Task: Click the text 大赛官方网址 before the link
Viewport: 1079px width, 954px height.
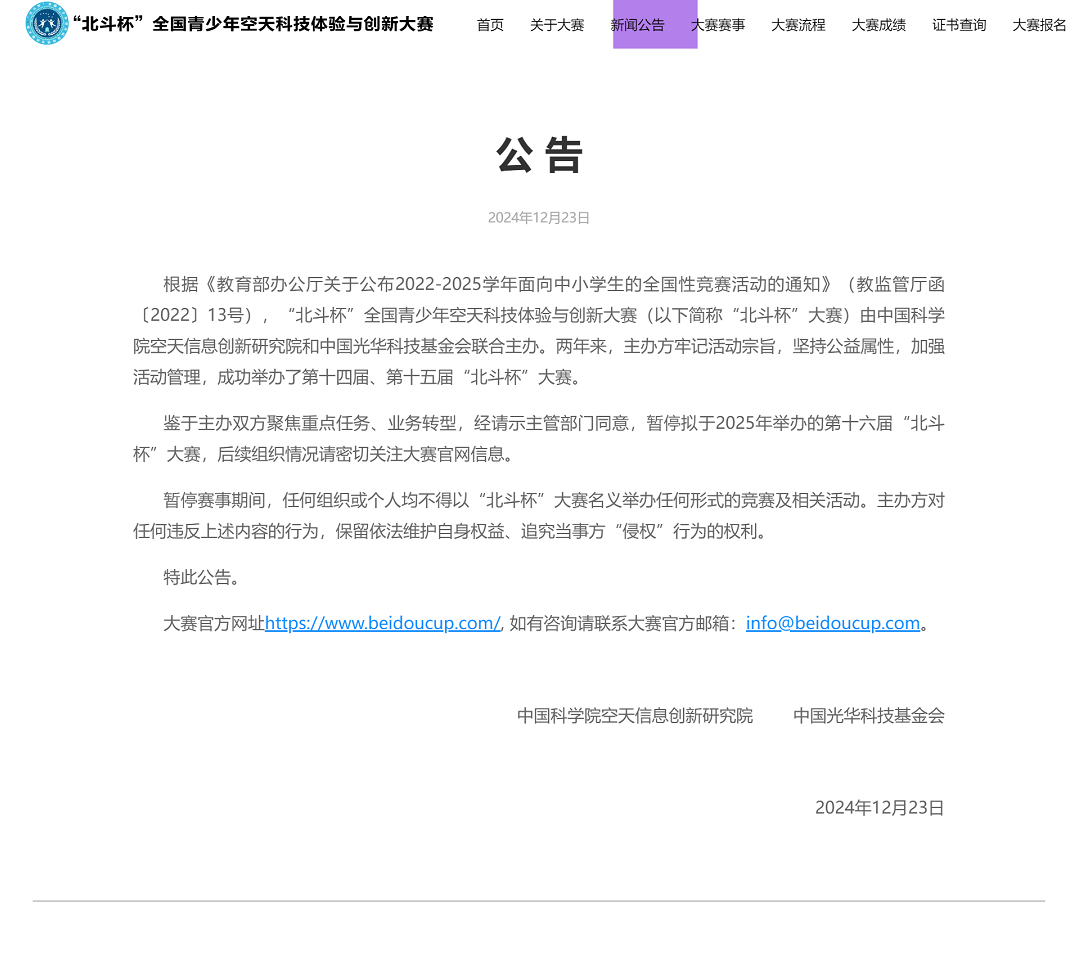Action: click(x=214, y=623)
